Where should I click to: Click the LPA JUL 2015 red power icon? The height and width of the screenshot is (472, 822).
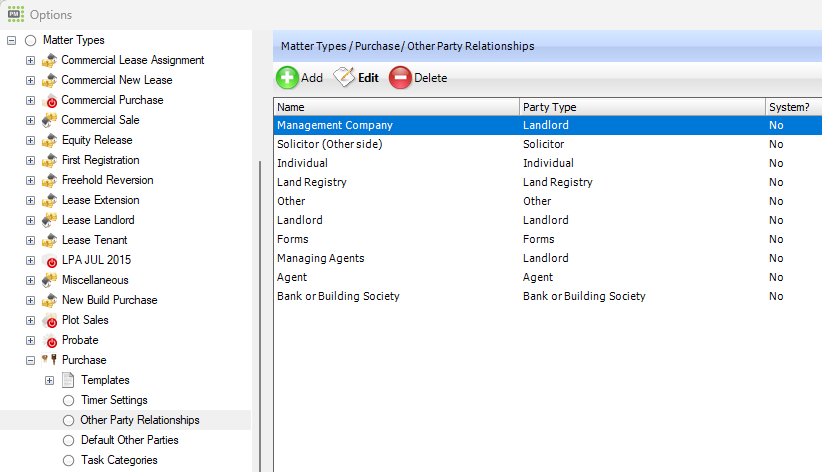pos(50,261)
